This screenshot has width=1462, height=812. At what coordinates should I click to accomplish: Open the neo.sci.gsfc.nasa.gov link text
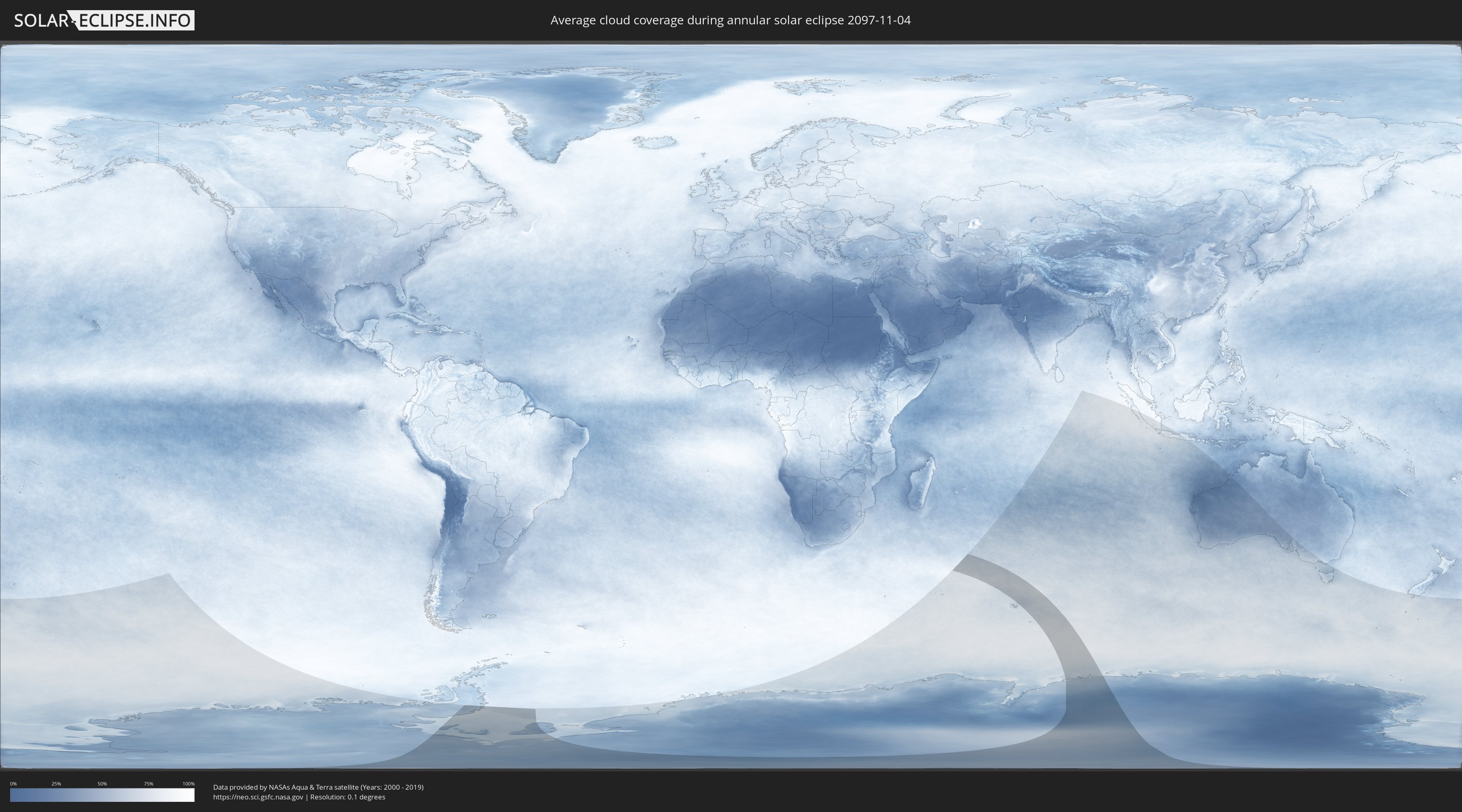pyautogui.click(x=257, y=797)
